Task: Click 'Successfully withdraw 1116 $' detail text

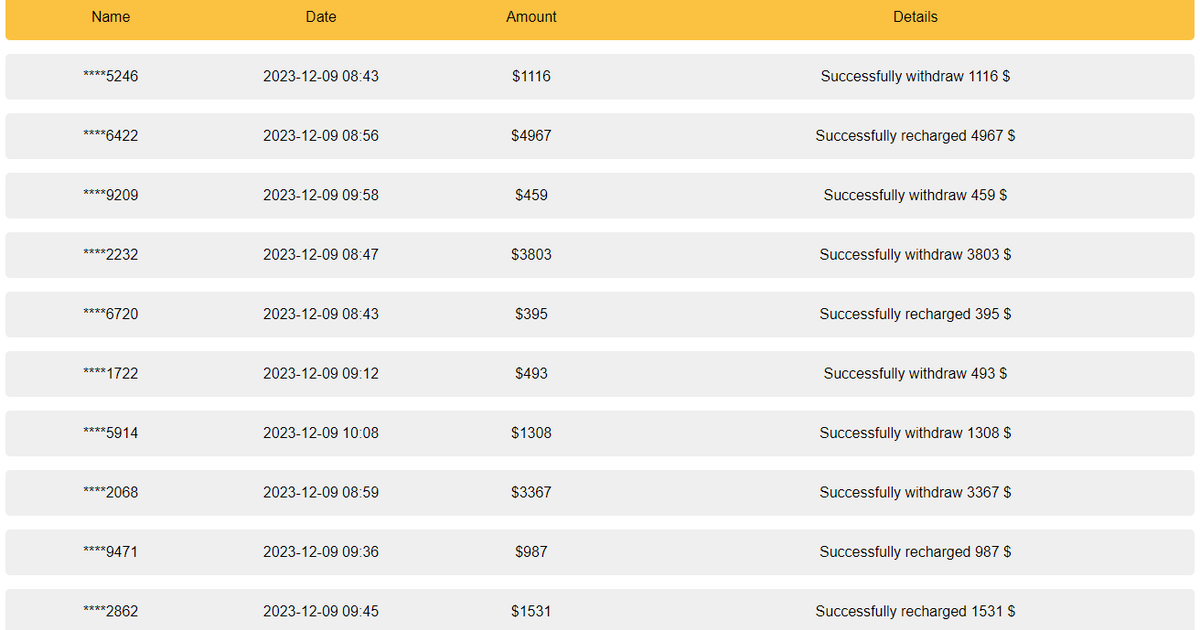Action: [915, 76]
